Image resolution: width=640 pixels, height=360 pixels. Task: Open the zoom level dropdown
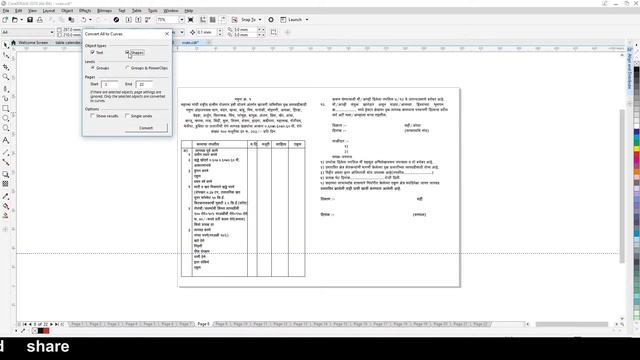click(182, 20)
